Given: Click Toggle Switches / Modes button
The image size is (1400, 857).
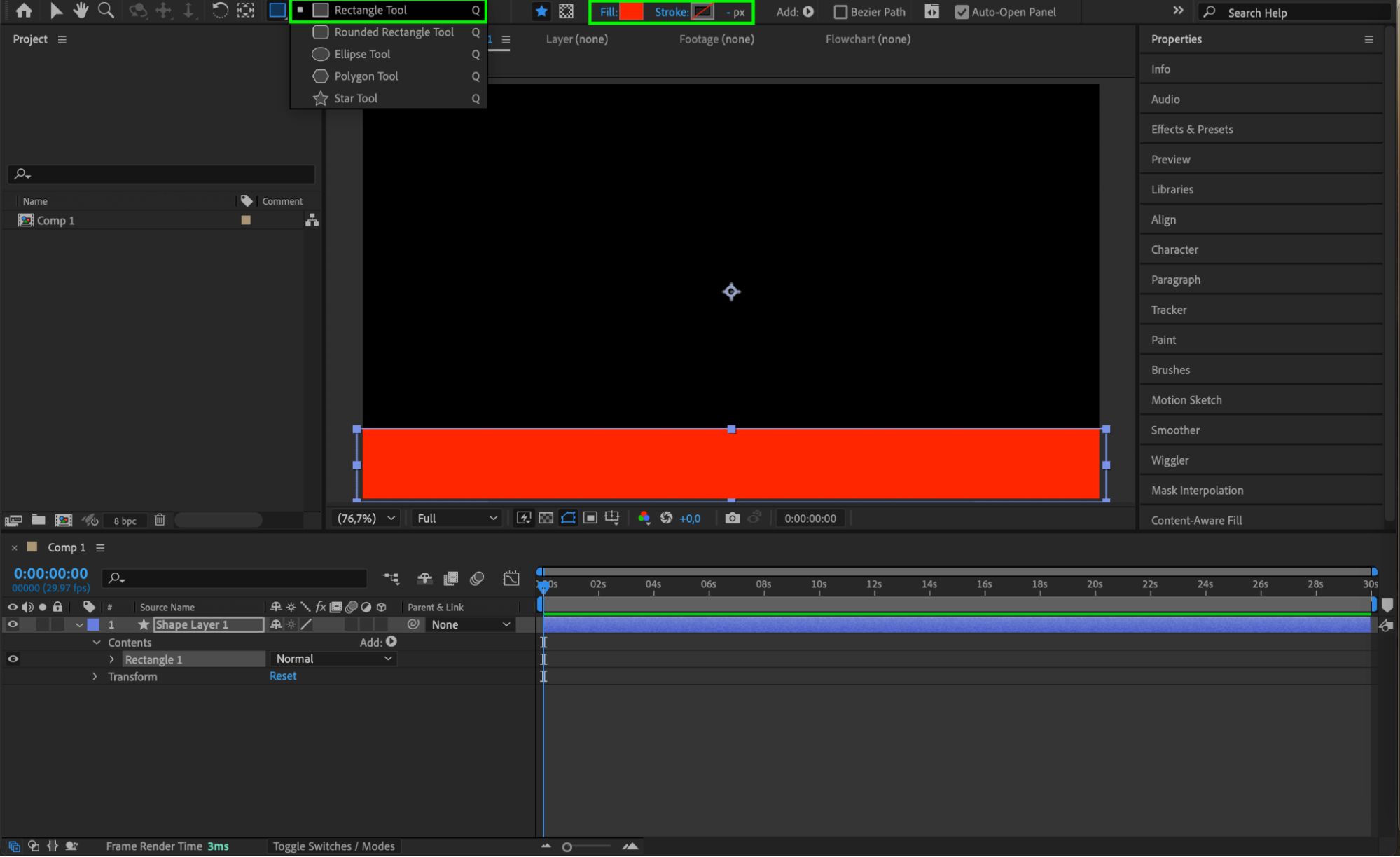Looking at the screenshot, I should click(x=333, y=846).
